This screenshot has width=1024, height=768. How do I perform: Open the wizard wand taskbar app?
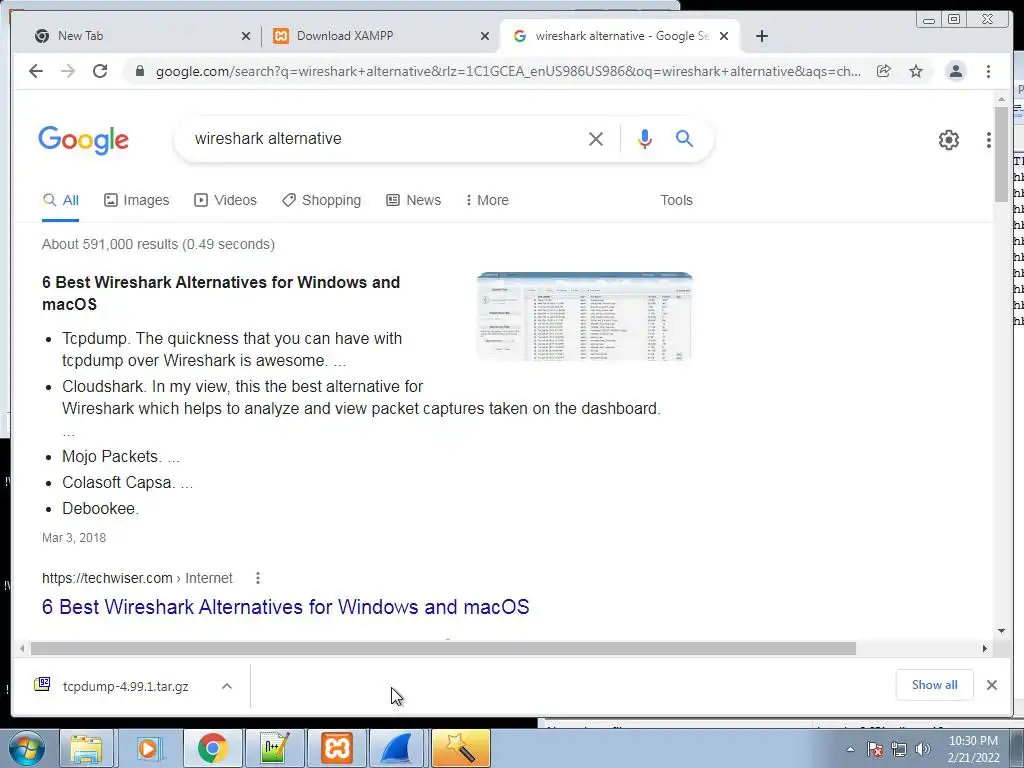pyautogui.click(x=460, y=748)
